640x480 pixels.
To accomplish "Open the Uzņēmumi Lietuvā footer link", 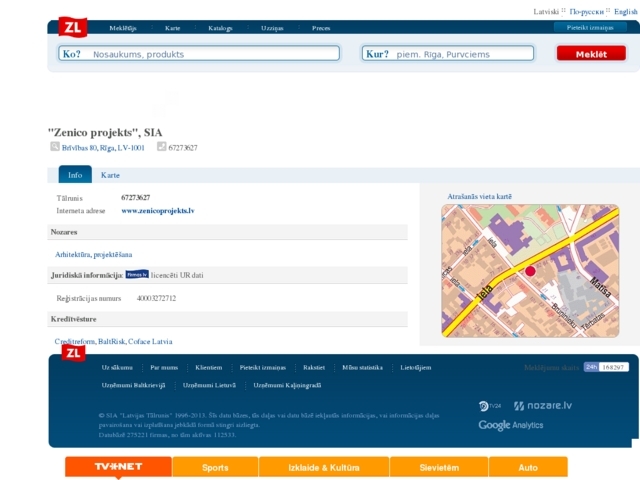I will point(209,385).
